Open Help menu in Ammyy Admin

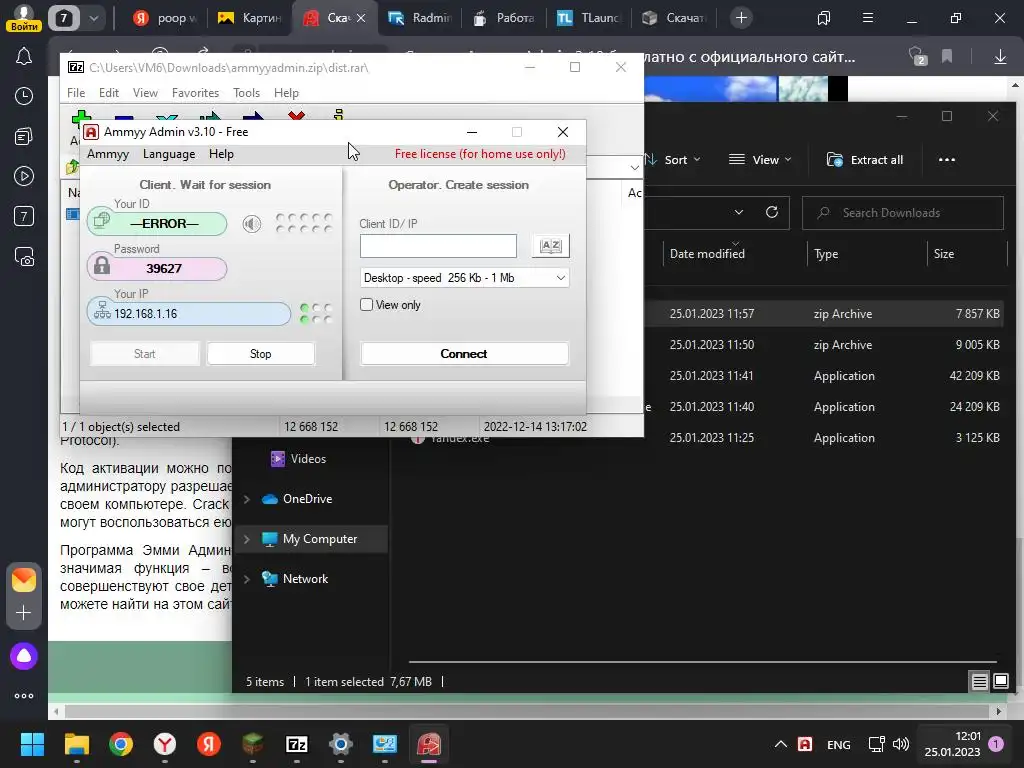coord(221,154)
